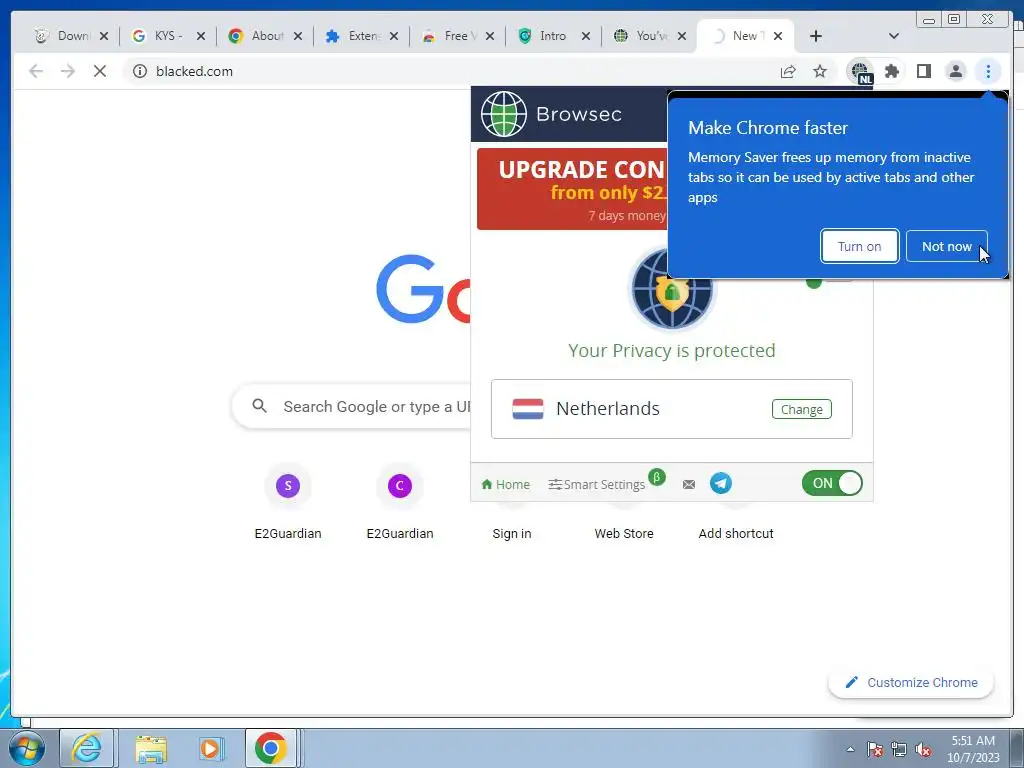Expand the tab search dropdown arrow

(x=894, y=36)
